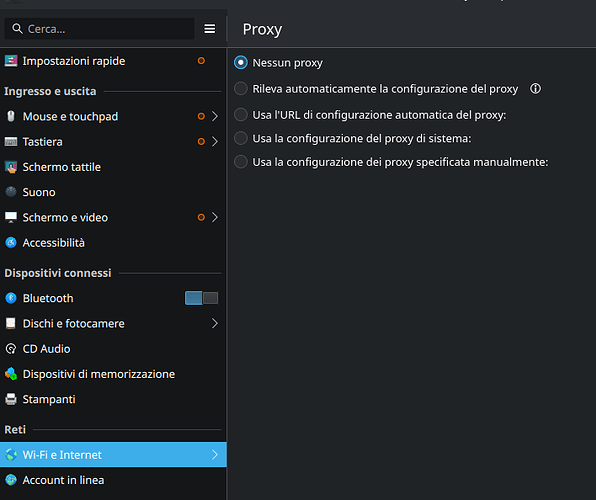The width and height of the screenshot is (596, 500).
Task: Click the Bluetooth icon
Action: pyautogui.click(x=11, y=298)
